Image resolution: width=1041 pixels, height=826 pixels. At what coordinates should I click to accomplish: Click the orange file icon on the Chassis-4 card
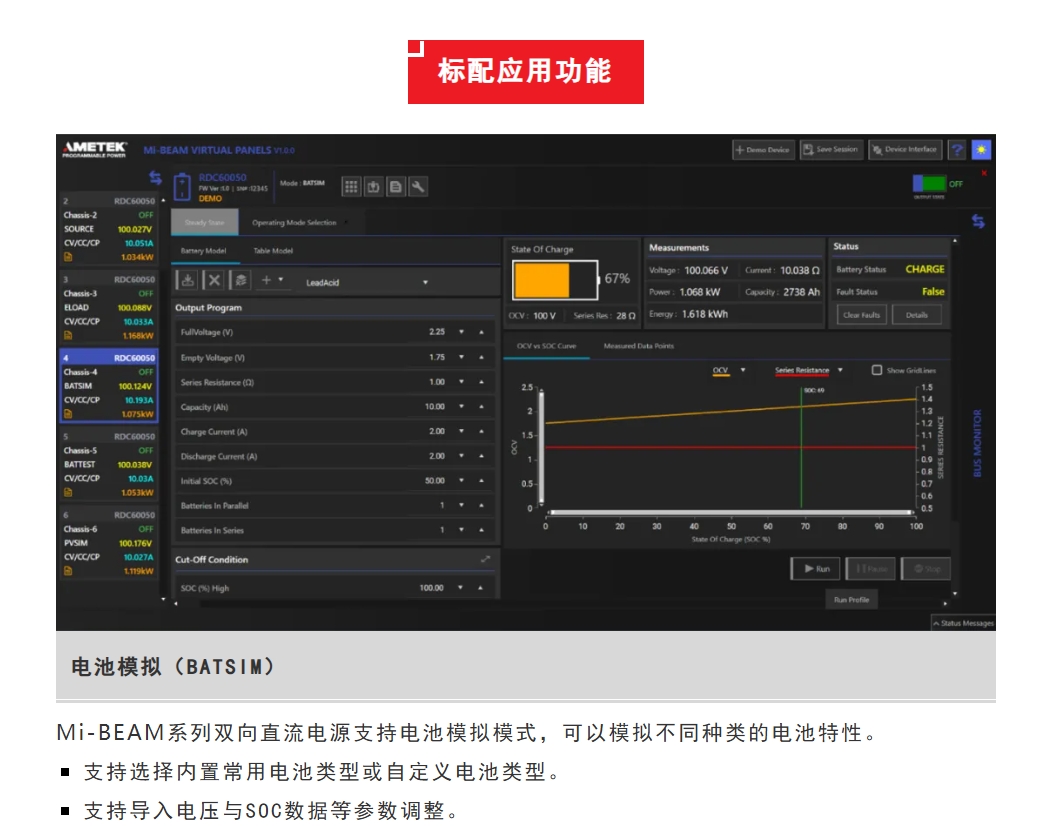[68, 414]
